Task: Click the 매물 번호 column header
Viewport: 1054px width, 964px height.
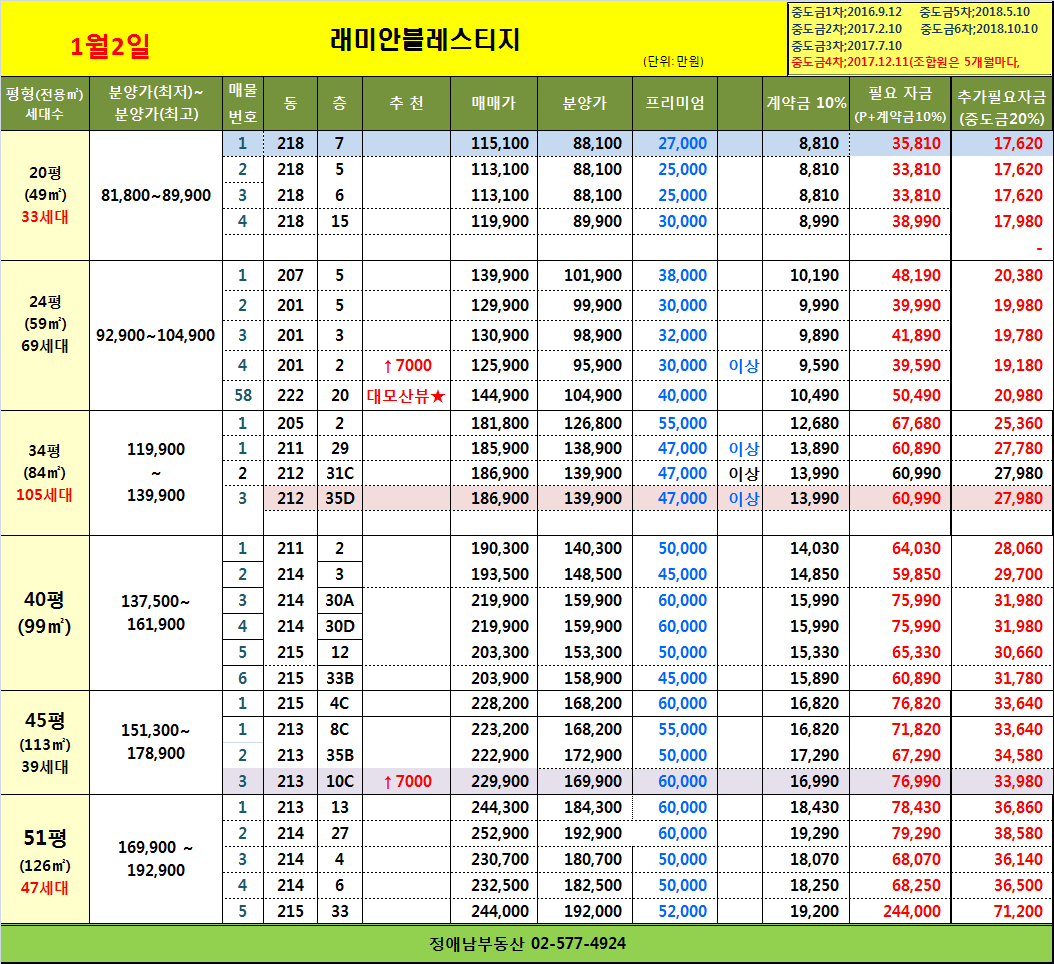Action: pos(243,103)
